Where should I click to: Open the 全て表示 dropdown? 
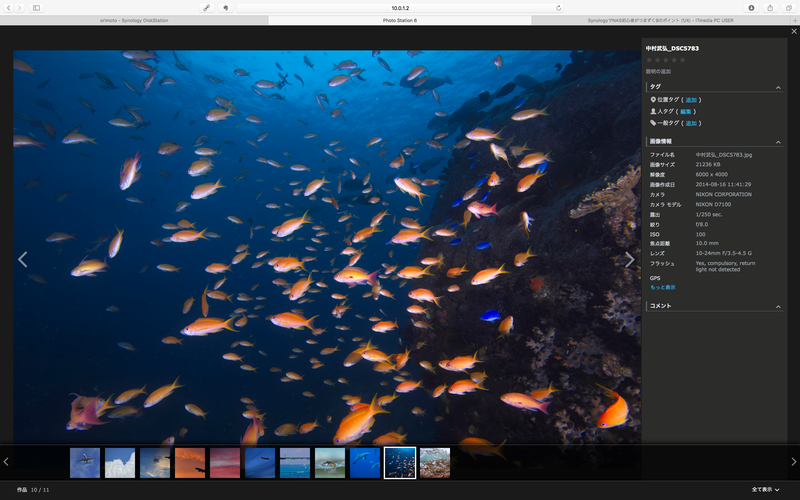point(765,489)
